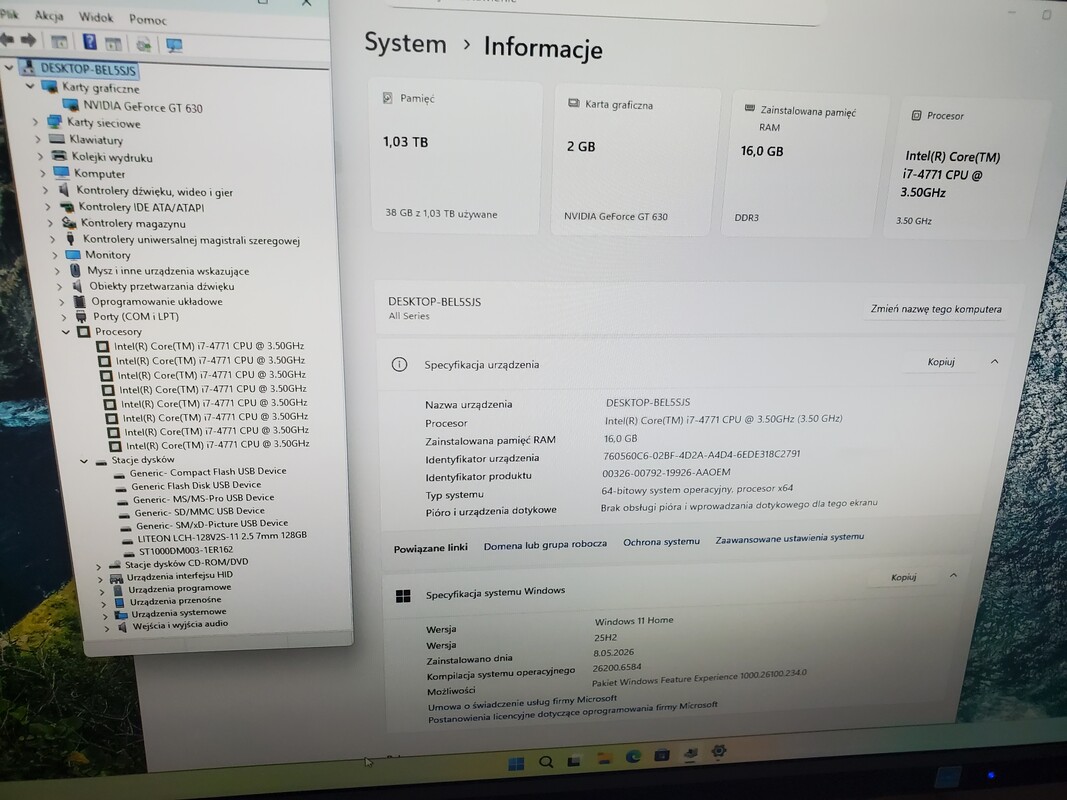
Task: Select Generic- MS/MS-Pro USB Device
Action: (x=203, y=498)
